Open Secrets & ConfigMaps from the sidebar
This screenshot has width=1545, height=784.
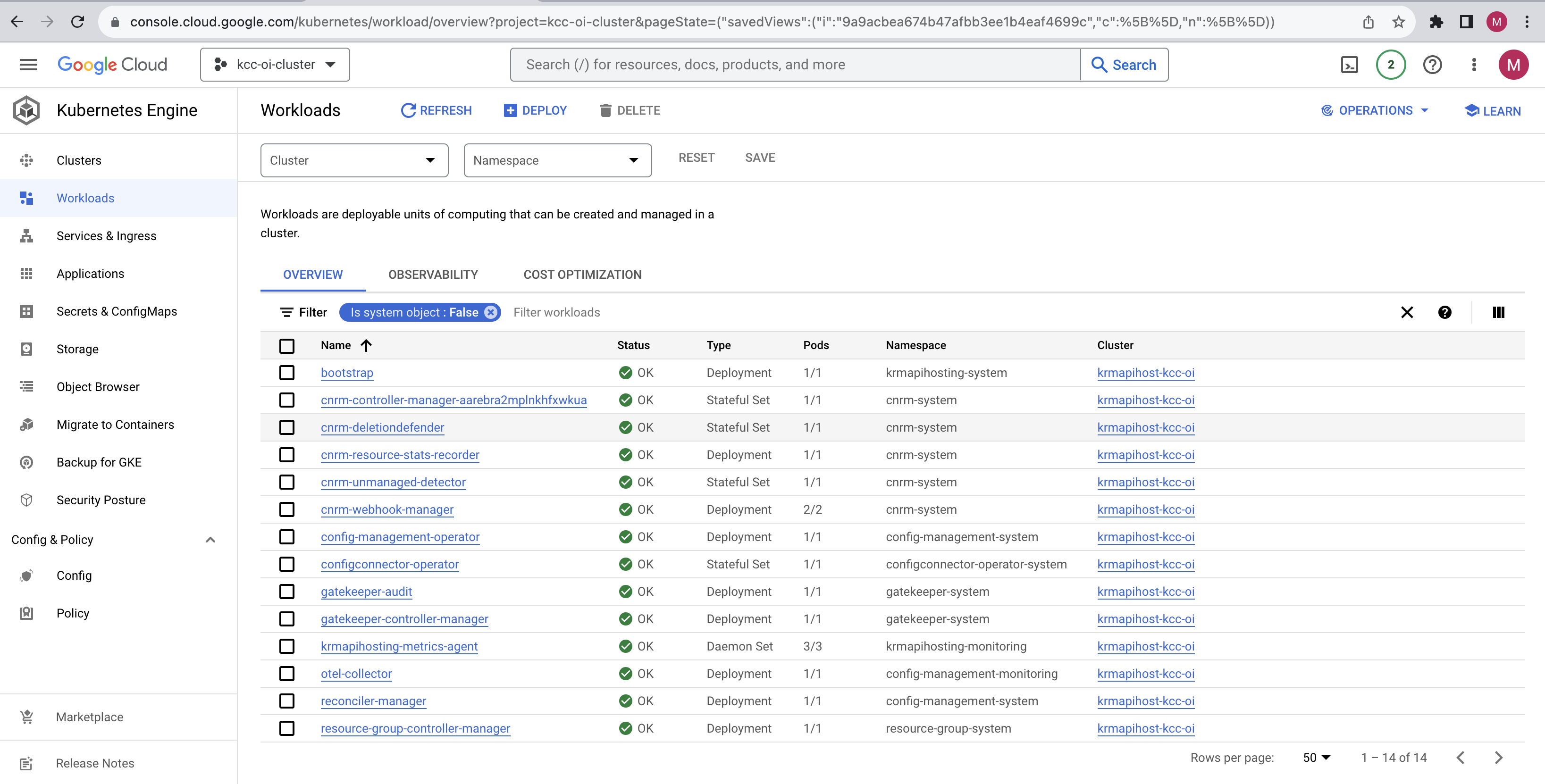tap(117, 311)
